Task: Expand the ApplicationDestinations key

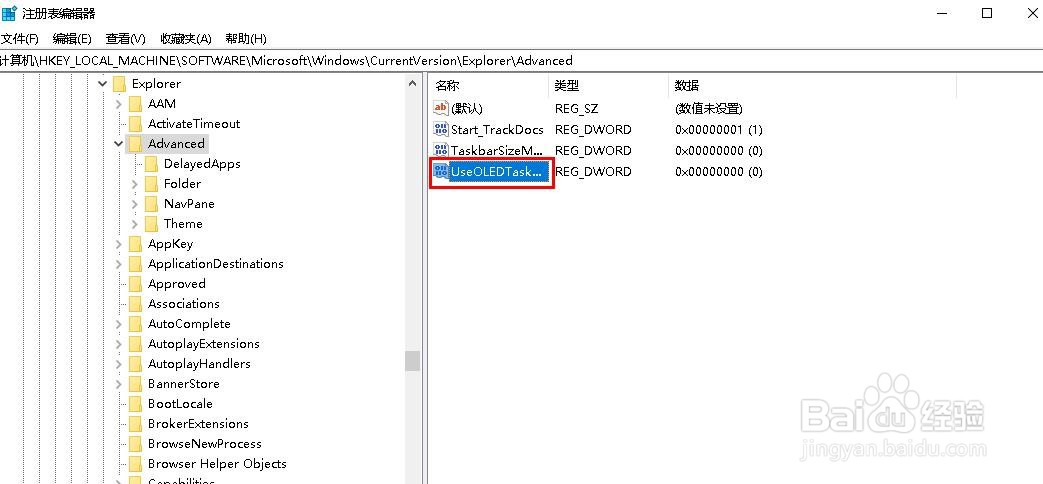Action: pyautogui.click(x=118, y=264)
